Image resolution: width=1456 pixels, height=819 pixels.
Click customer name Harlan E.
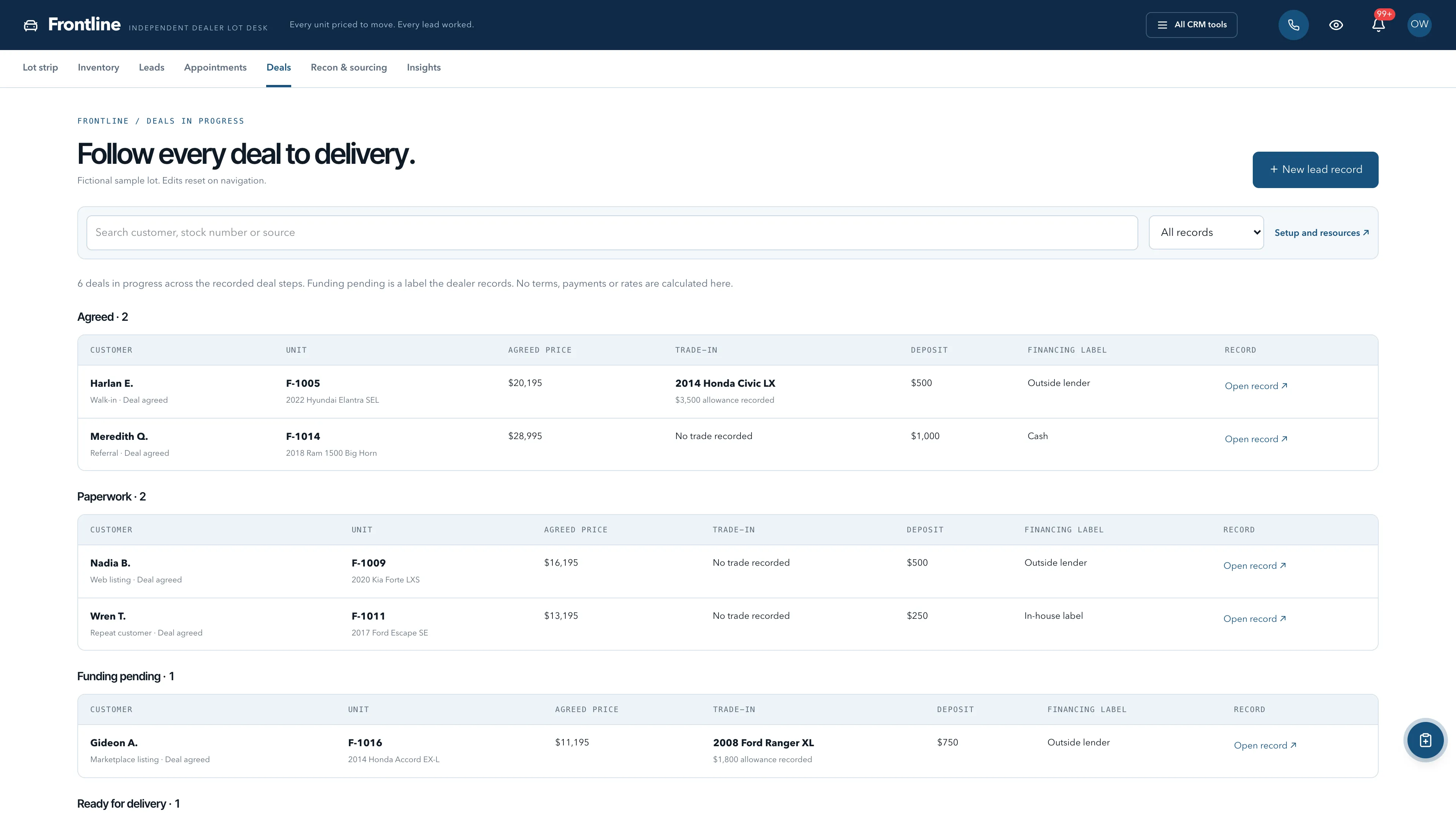111,383
